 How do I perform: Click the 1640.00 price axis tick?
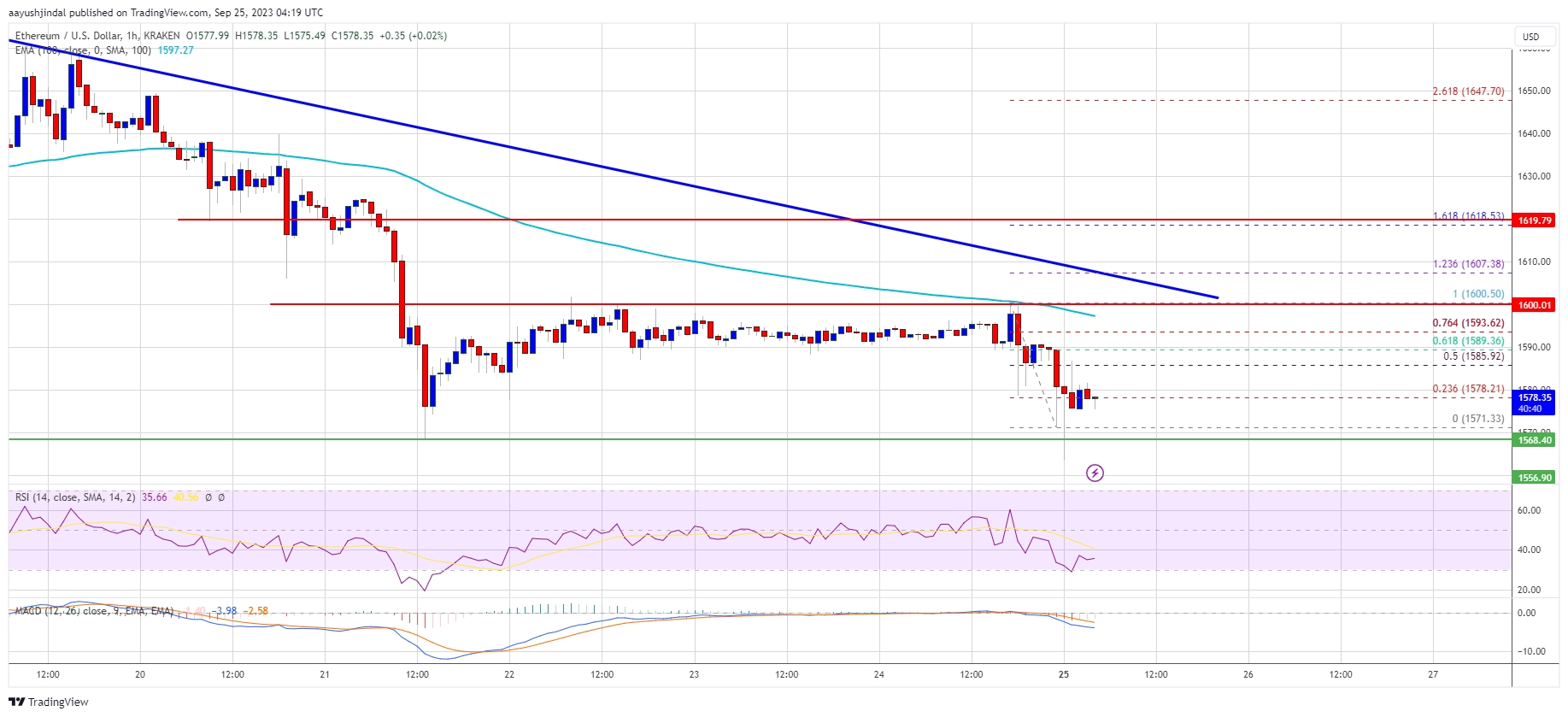click(1534, 134)
